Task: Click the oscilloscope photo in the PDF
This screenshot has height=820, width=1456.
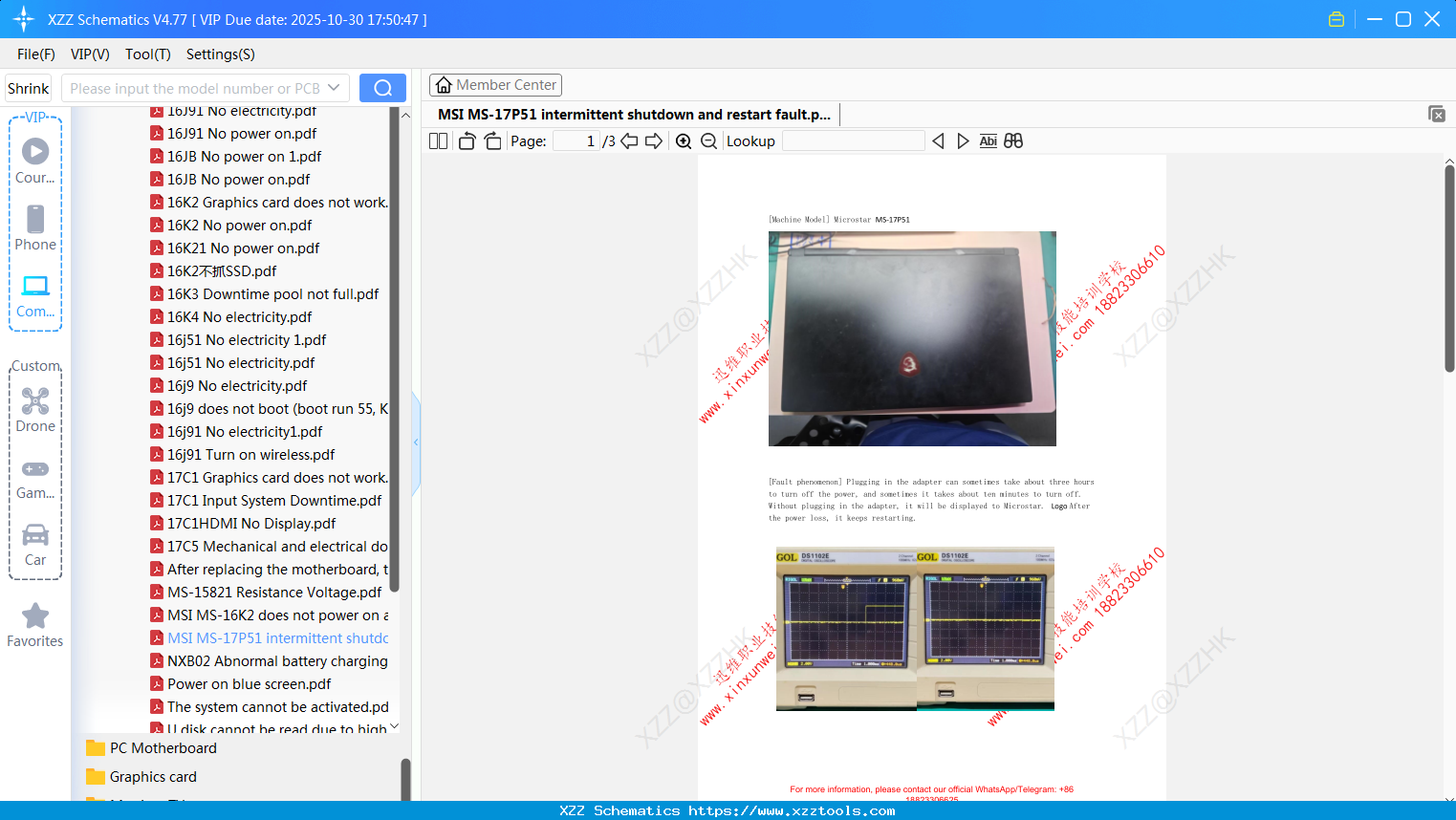Action: point(915,629)
